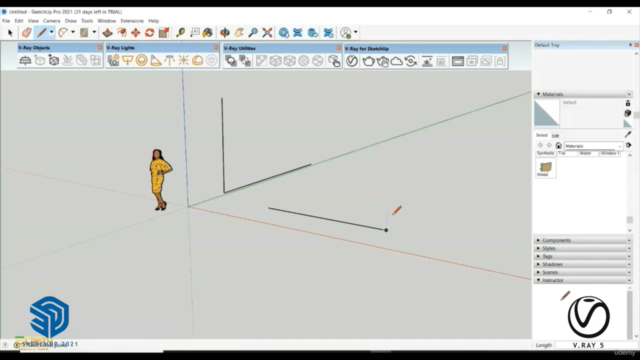This screenshot has height=360, width=640.
Task: Expand the Arc tool dropdown arrow
Action: point(73,32)
